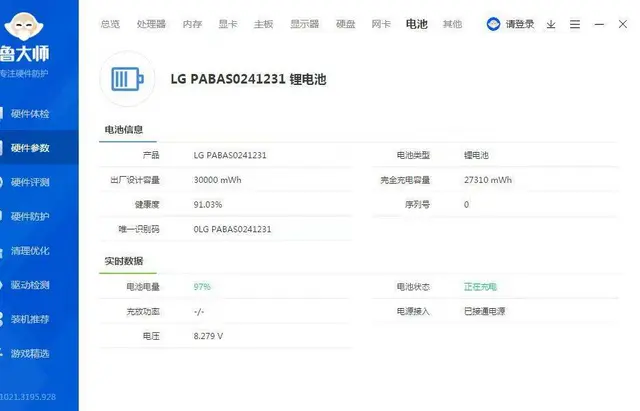Minimize the 鲁大师 window
The image size is (640, 411).
pos(599,24)
